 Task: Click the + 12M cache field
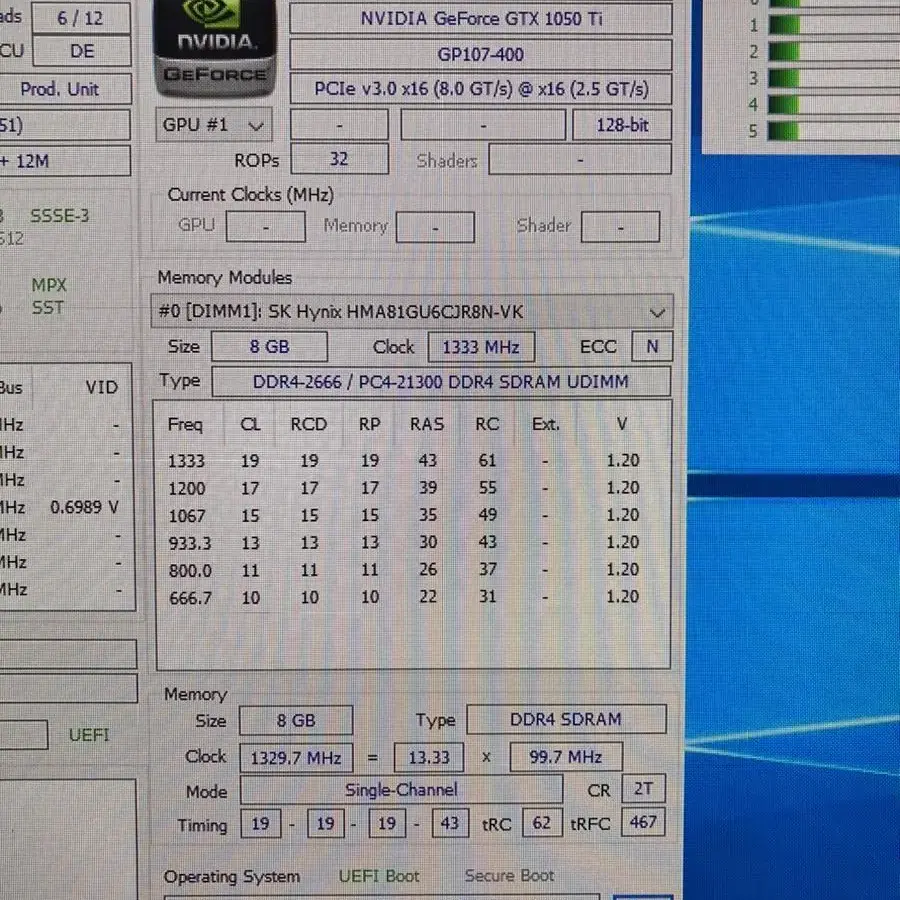64,161
